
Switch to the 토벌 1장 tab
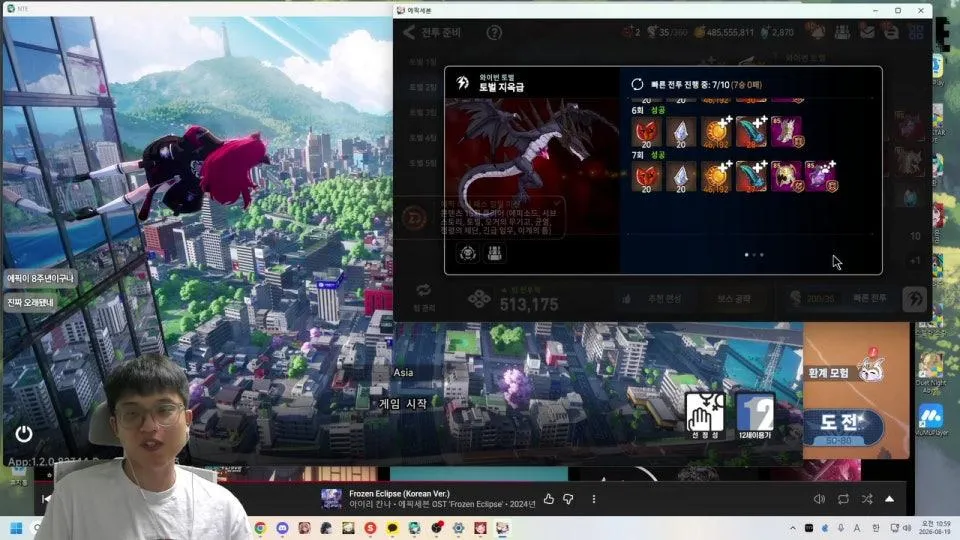click(423, 62)
